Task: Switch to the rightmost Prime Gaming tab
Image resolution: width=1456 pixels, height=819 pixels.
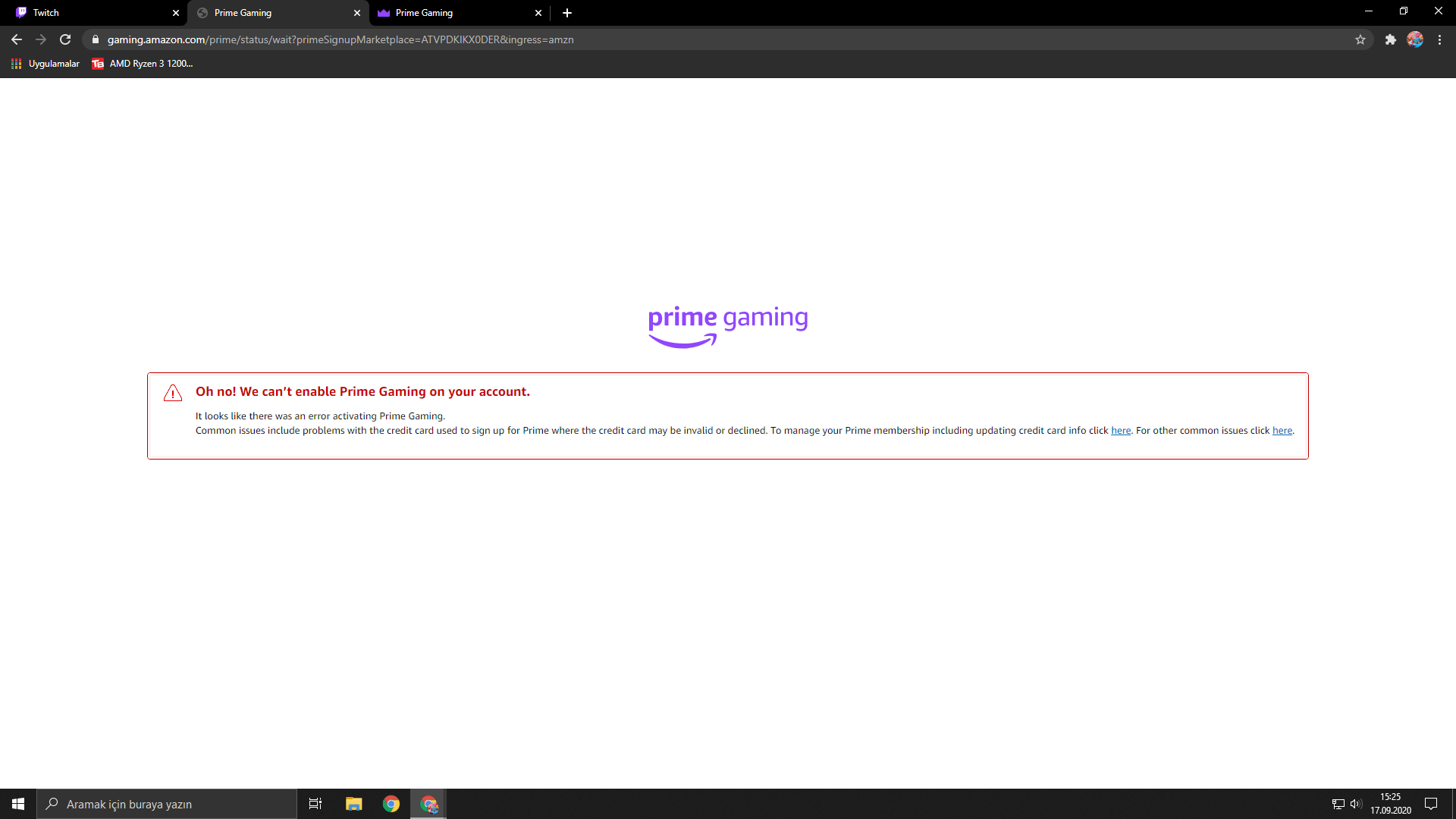Action: pos(455,13)
